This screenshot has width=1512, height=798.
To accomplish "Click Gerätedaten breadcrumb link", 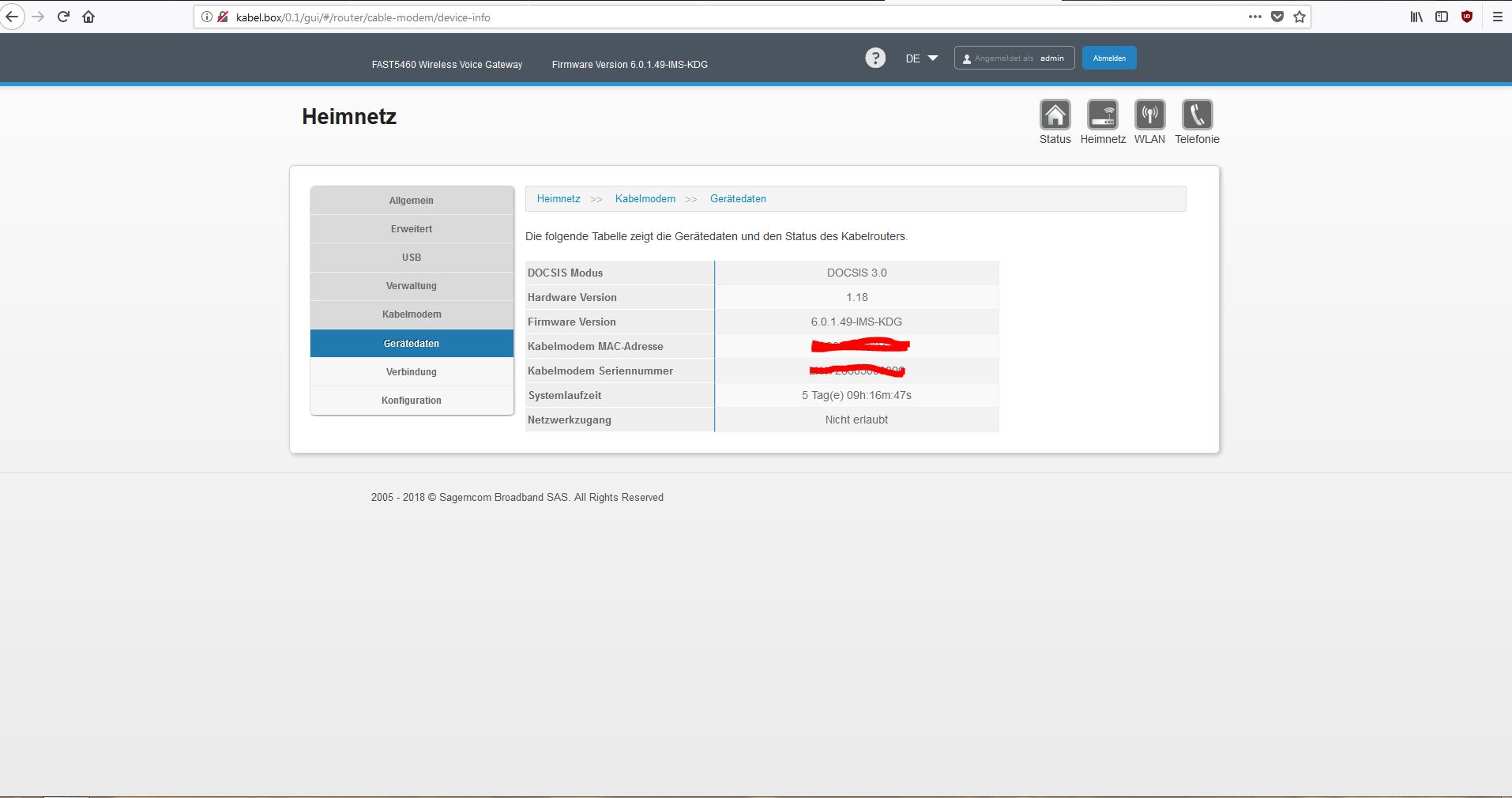I will (738, 199).
